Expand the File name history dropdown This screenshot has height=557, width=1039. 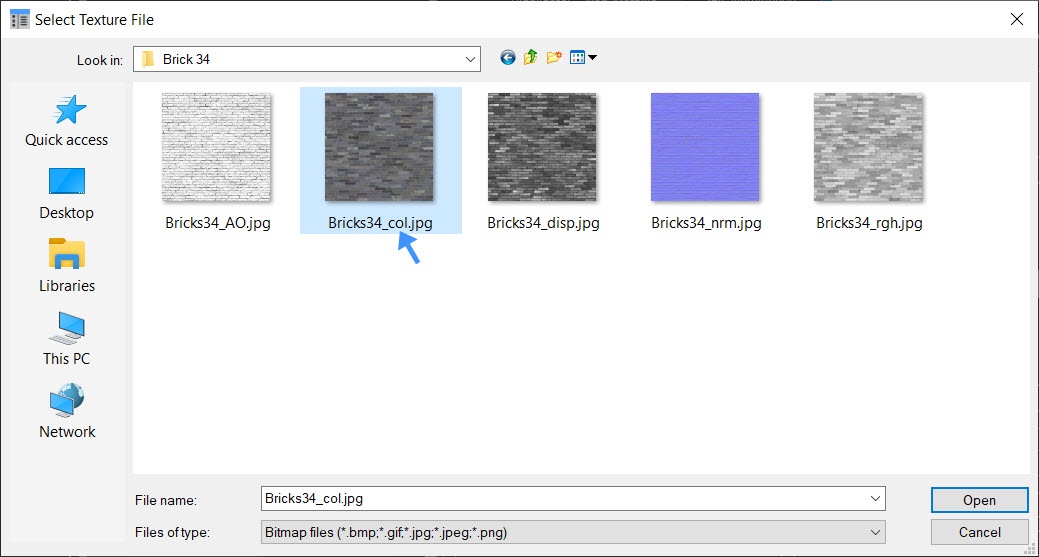pyautogui.click(x=875, y=499)
